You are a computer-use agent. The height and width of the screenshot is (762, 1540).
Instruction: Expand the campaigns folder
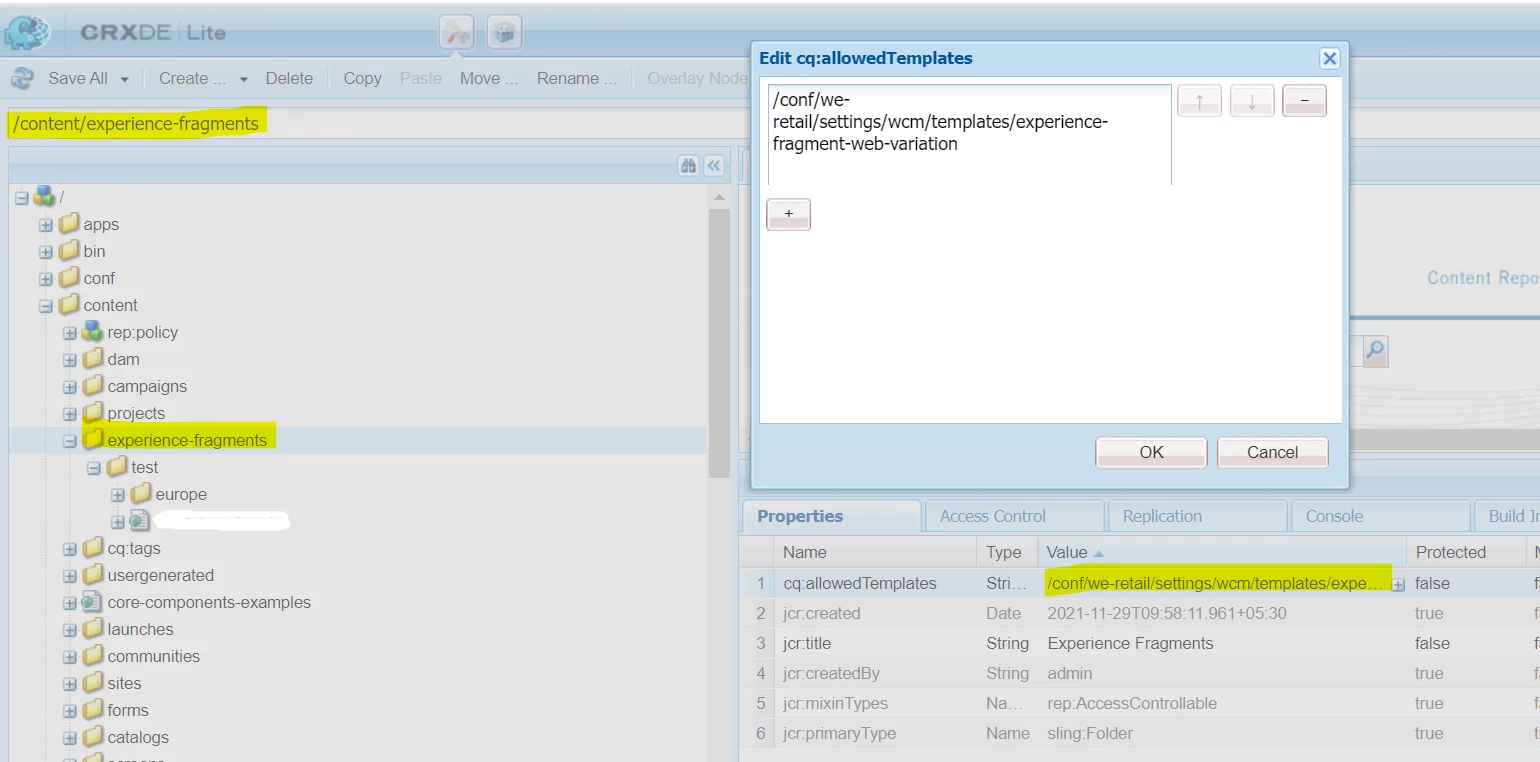point(70,387)
